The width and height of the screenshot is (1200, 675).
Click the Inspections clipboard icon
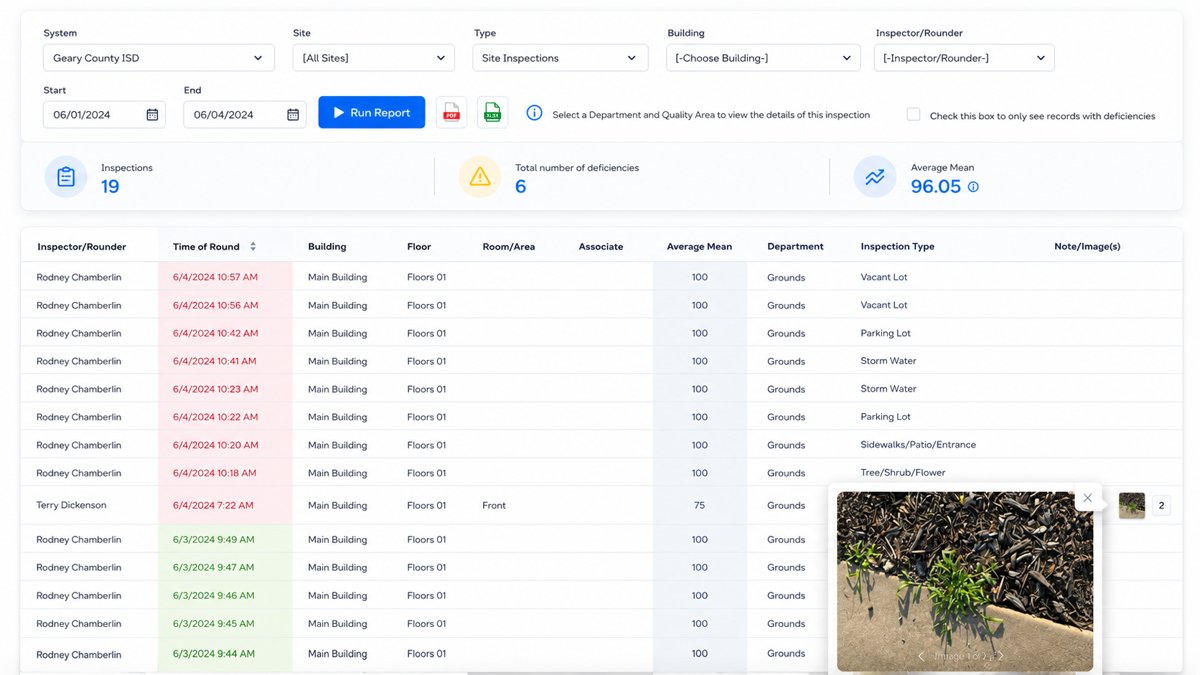66,177
